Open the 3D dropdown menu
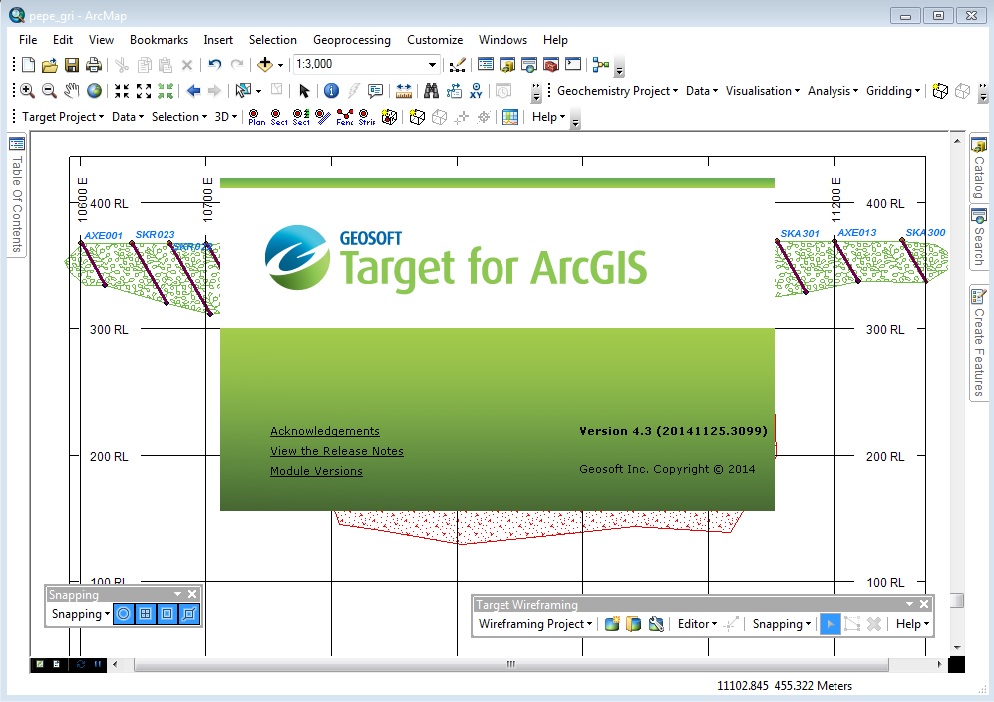 click(x=226, y=117)
